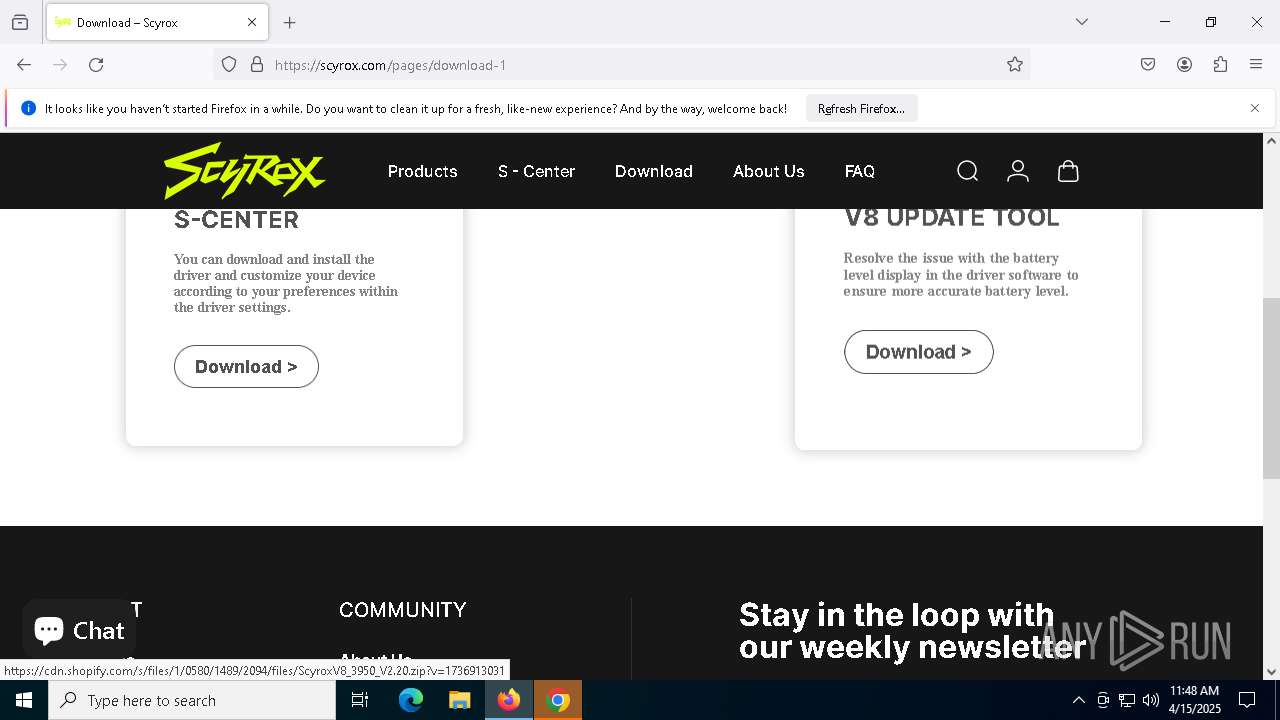Click the Refresh Firefox... button
The height and width of the screenshot is (720, 1280).
(861, 108)
